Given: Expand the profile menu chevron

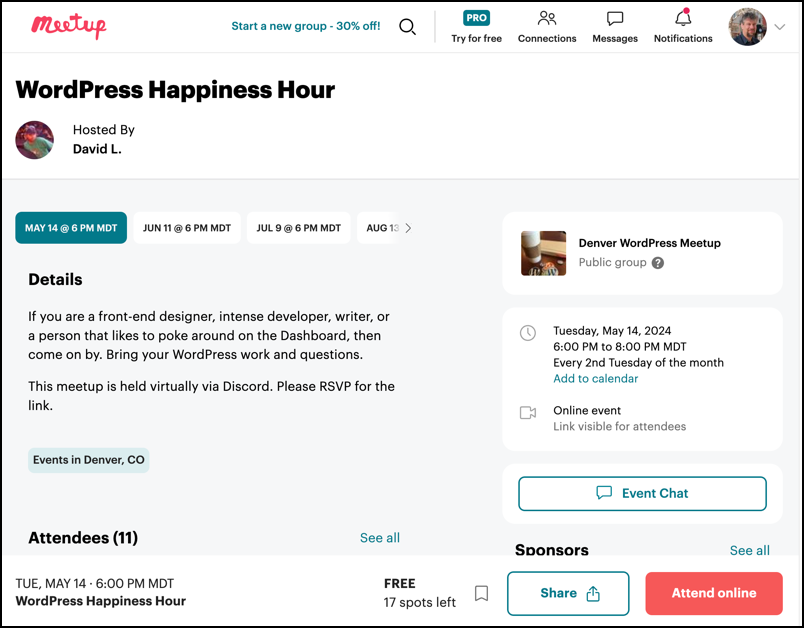Looking at the screenshot, I should click(x=780, y=27).
